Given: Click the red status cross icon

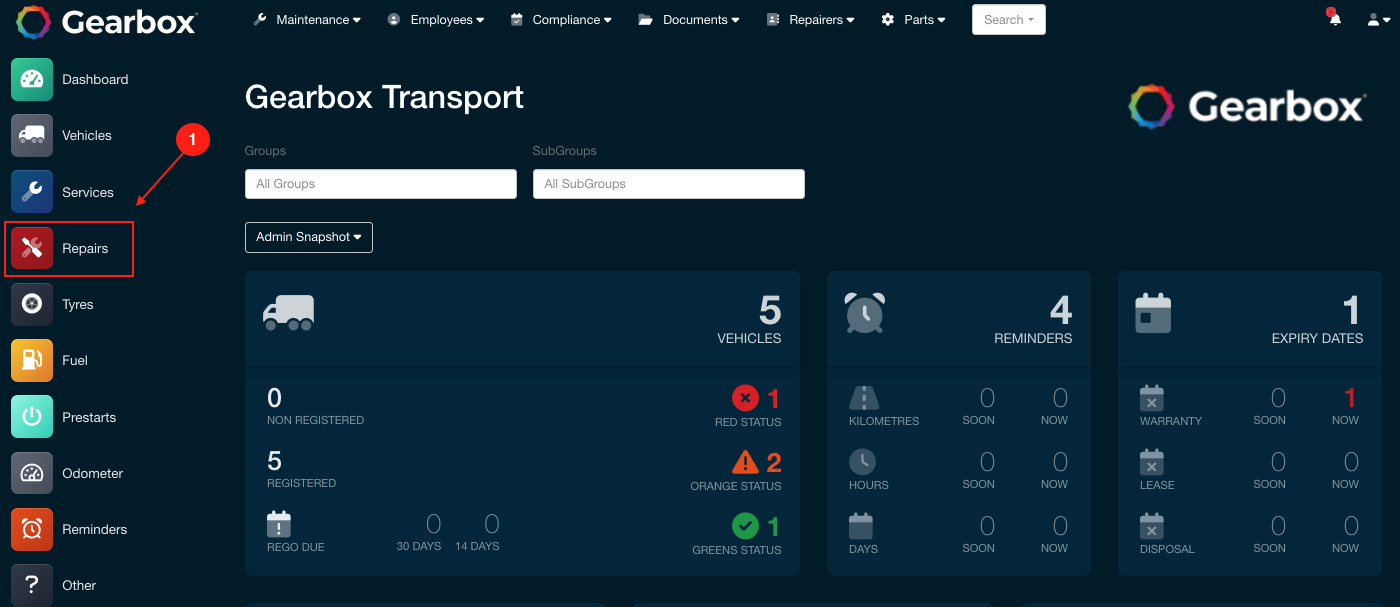Looking at the screenshot, I should pos(745,398).
